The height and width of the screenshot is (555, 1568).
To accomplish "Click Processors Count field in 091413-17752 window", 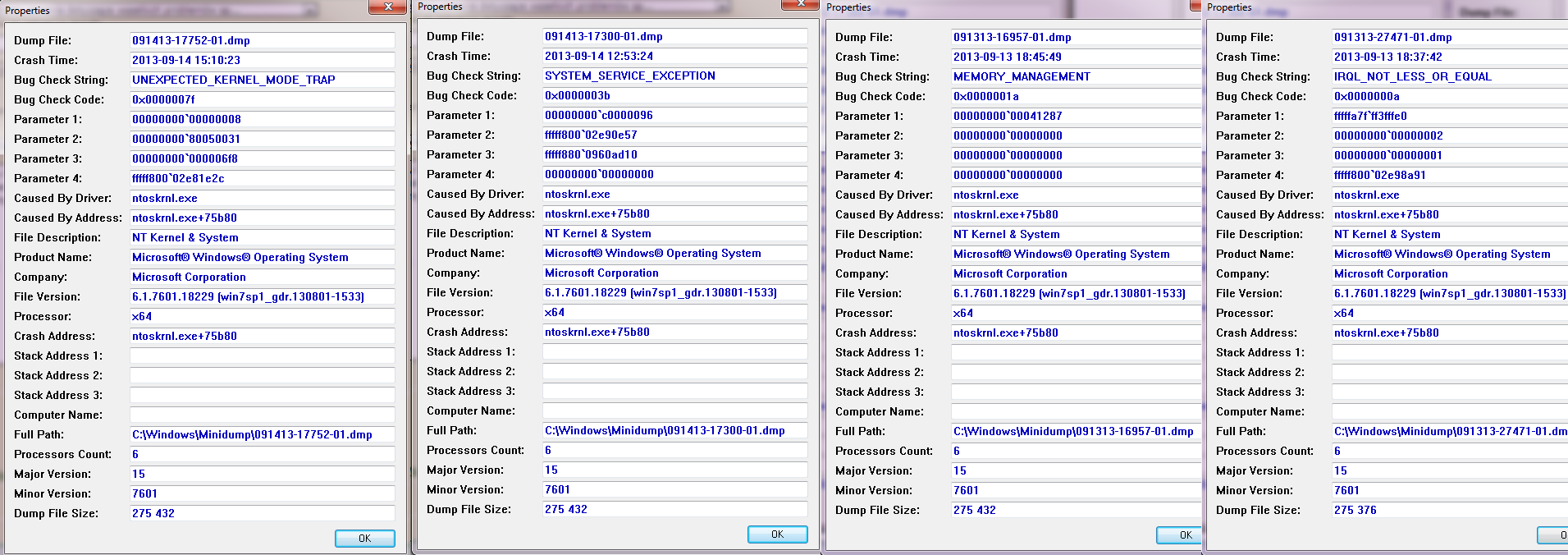I will 263,454.
